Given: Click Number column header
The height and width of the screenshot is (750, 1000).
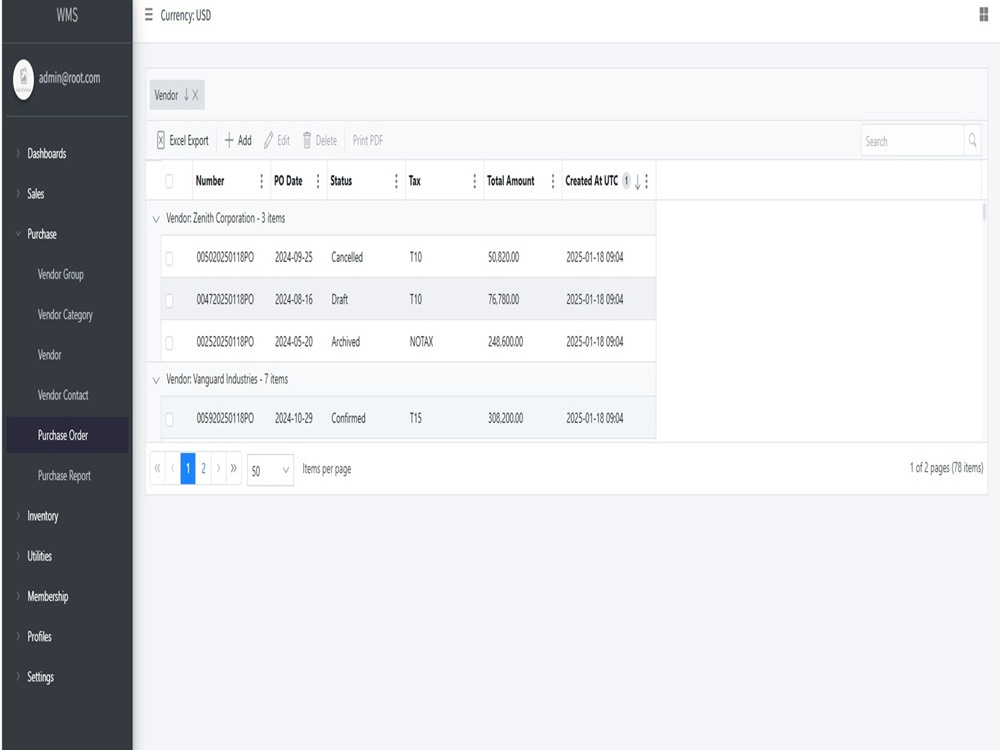Looking at the screenshot, I should tap(210, 181).
